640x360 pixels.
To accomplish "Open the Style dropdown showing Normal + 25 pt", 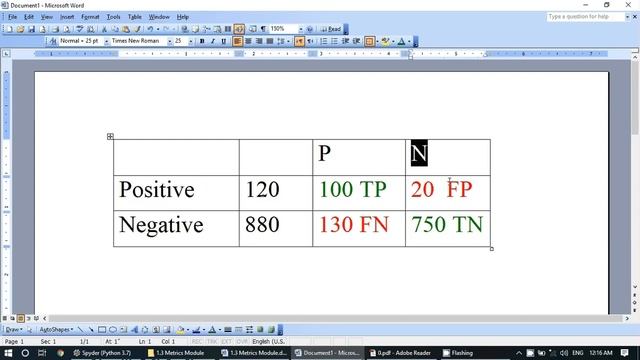I will tap(106, 41).
